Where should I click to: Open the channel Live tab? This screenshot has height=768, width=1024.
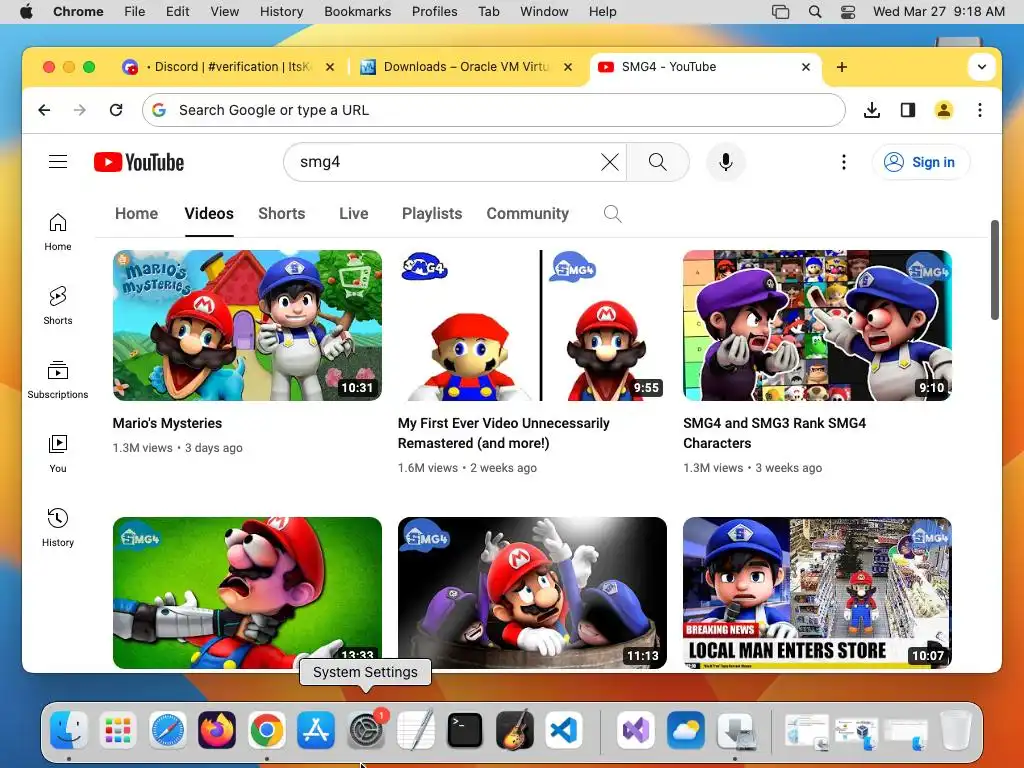[353, 214]
